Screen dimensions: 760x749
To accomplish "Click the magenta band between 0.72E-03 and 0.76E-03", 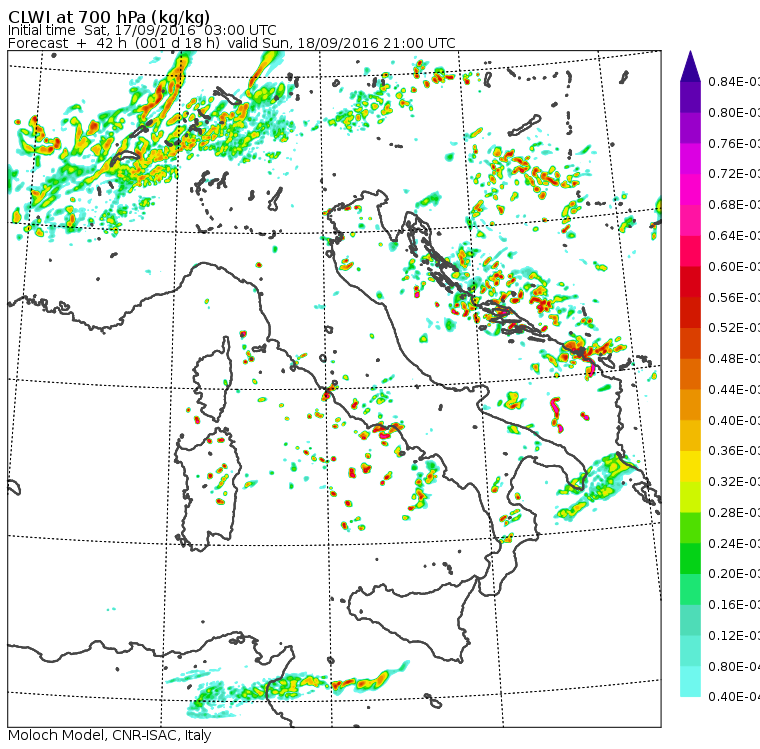I will pyautogui.click(x=691, y=159).
